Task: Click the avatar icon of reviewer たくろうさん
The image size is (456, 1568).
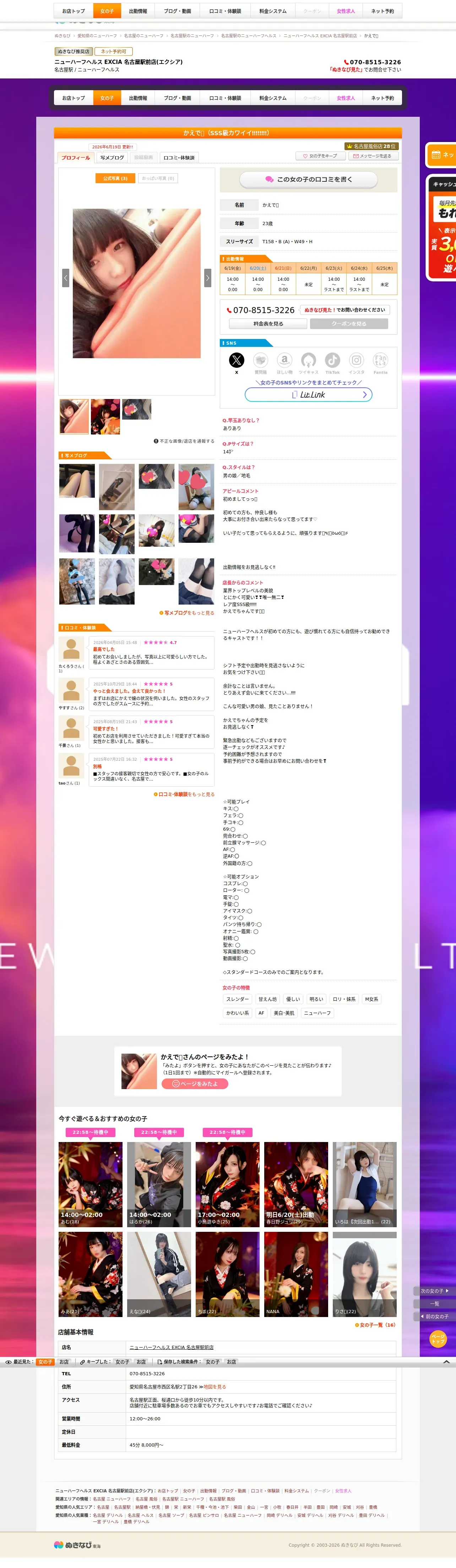Action: click(x=71, y=649)
